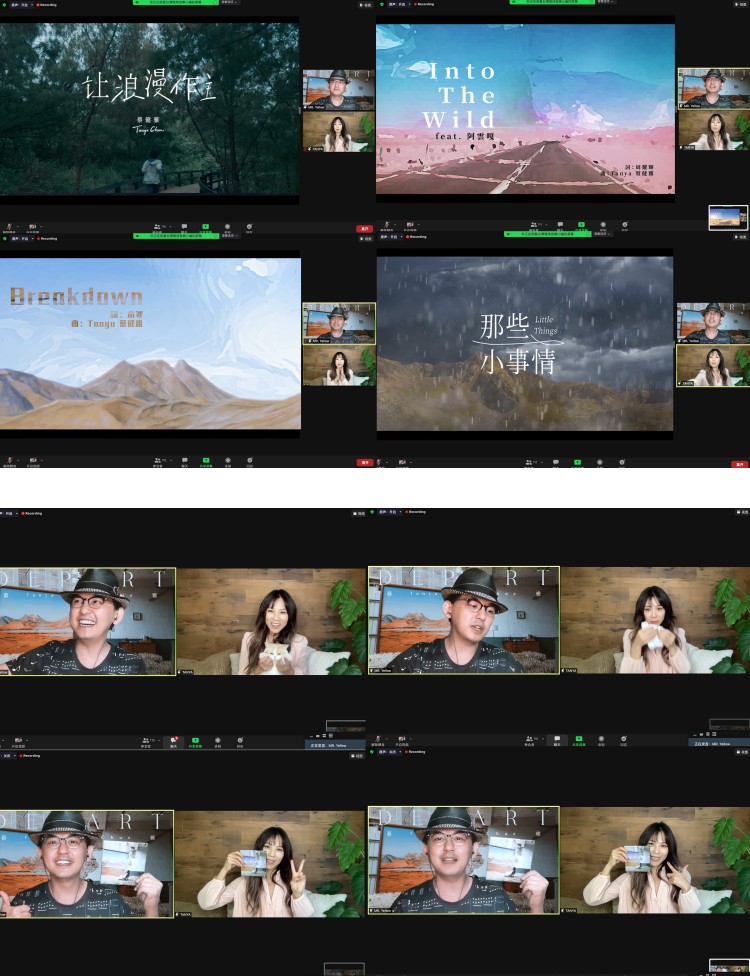Click green share screen icon under cat video
This screenshot has width=750, height=976.
[195, 741]
